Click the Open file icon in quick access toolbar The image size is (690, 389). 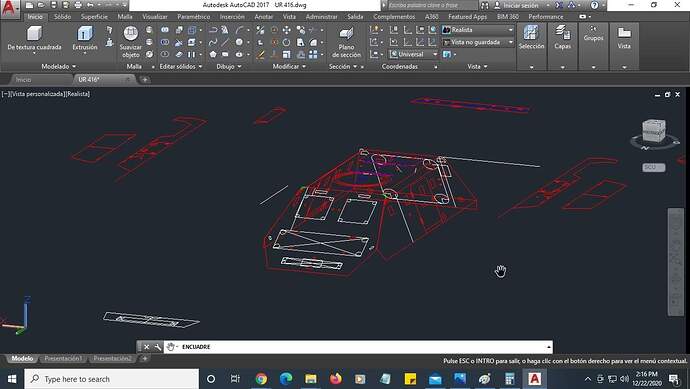(x=41, y=5)
